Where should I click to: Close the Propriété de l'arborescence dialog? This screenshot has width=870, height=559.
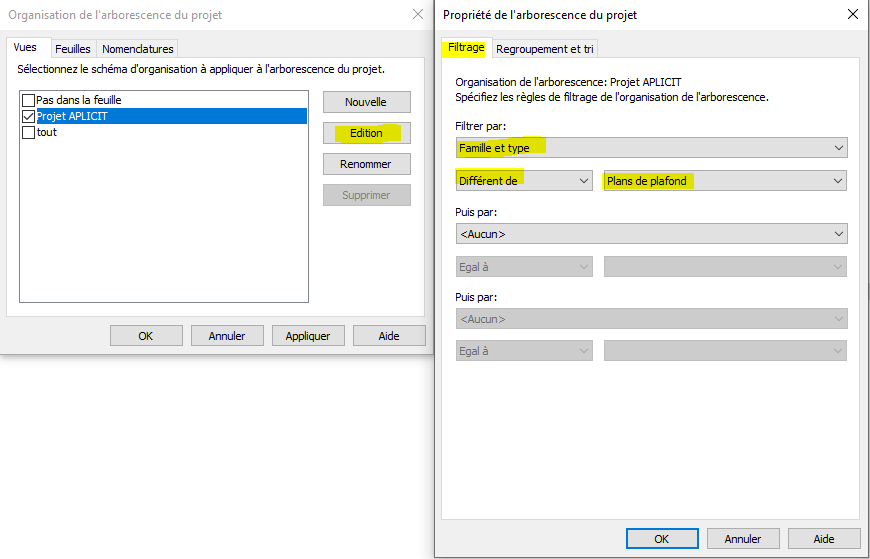(x=852, y=15)
